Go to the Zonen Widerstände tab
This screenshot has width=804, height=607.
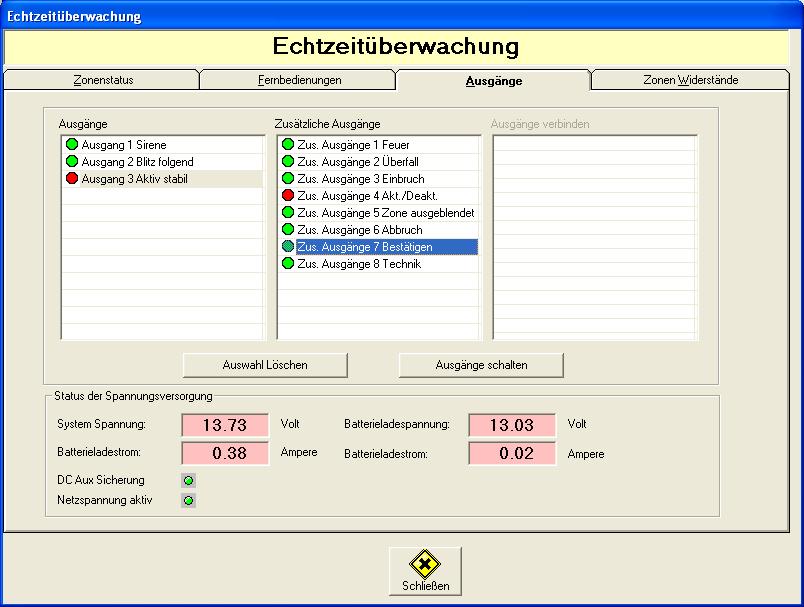tap(690, 80)
